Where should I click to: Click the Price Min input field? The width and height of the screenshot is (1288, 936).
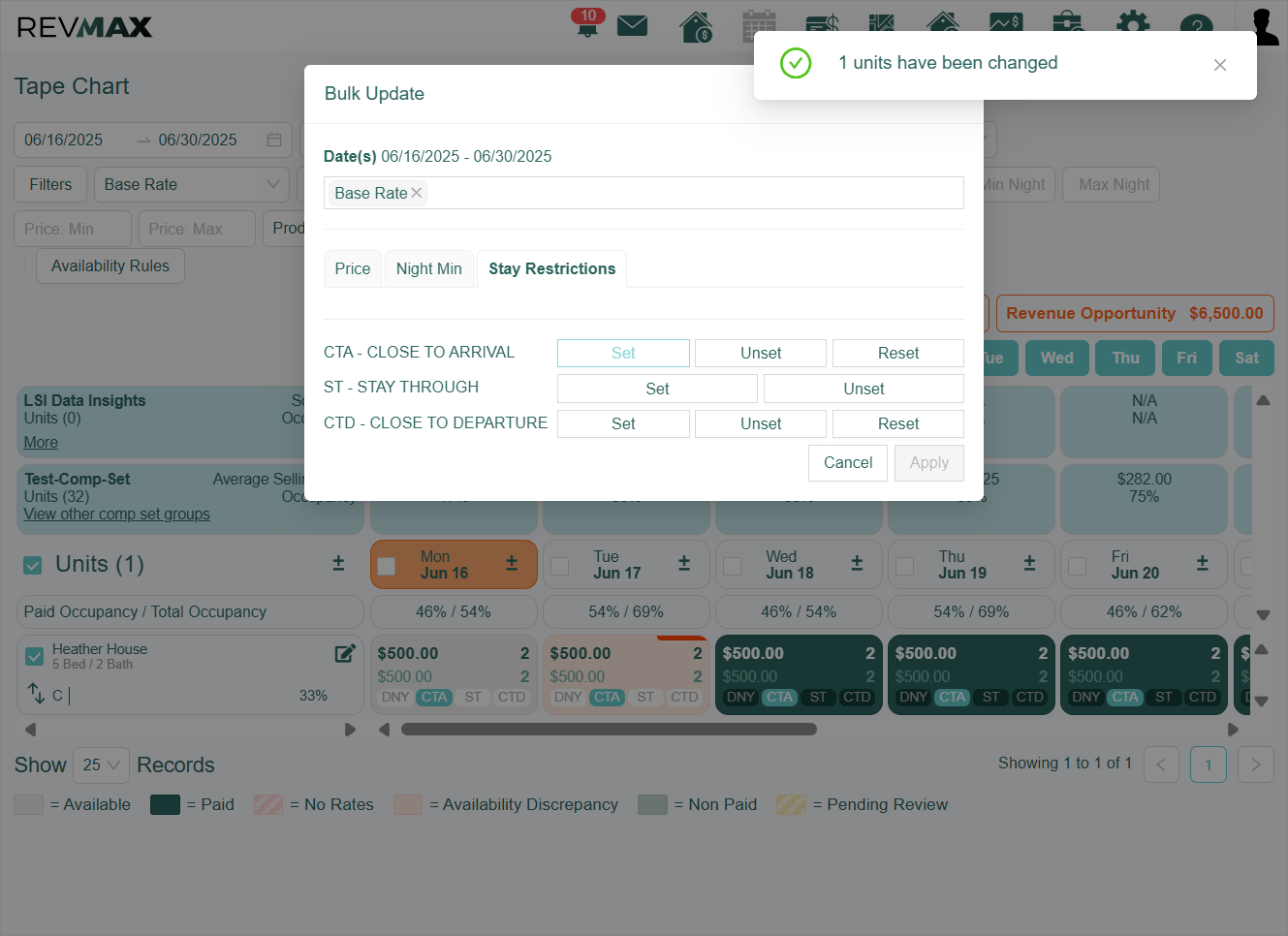coord(73,229)
